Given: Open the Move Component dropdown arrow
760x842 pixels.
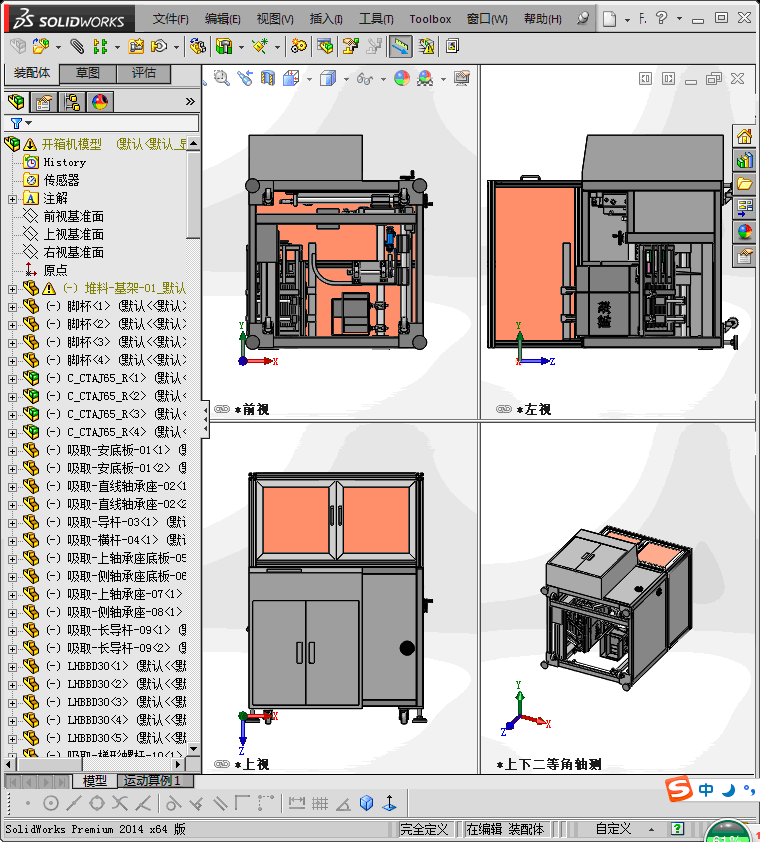Looking at the screenshot, I should tap(176, 47).
